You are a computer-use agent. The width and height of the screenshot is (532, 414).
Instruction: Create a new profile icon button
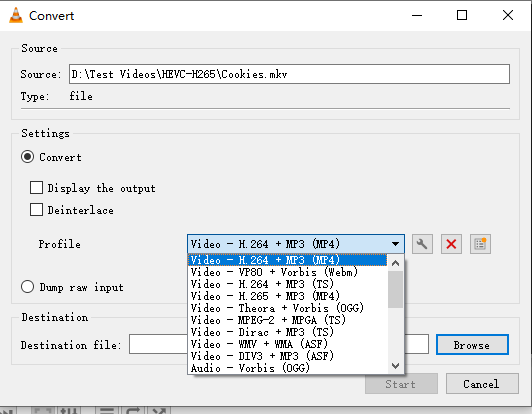pyautogui.click(x=480, y=244)
